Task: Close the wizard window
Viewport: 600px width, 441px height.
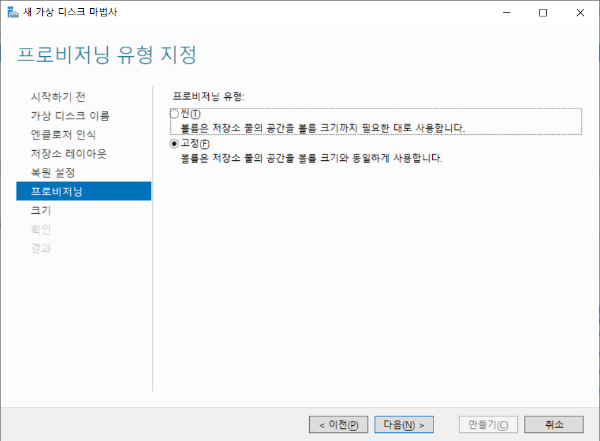Action: point(580,13)
